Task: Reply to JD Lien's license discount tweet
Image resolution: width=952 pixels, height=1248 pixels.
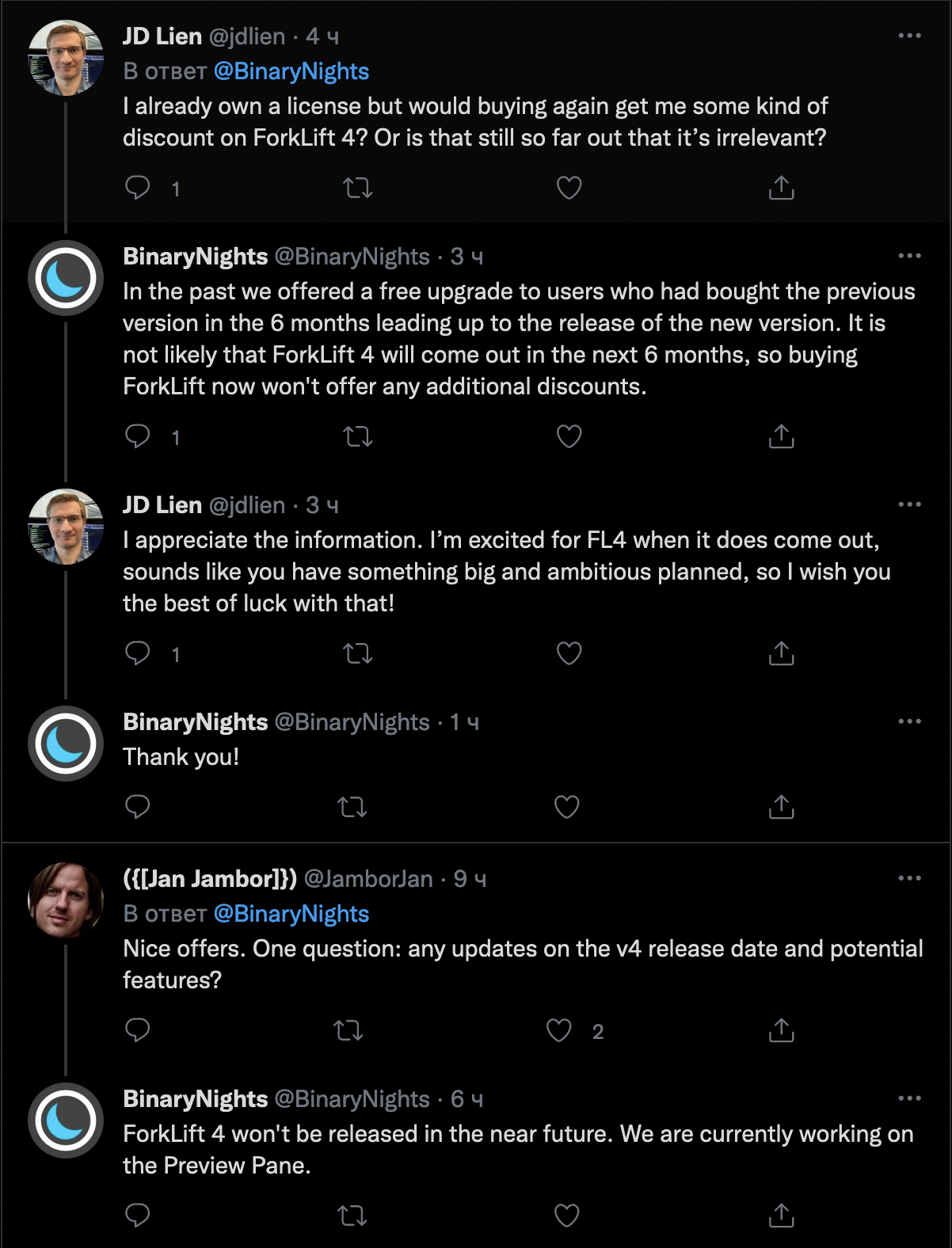Action: (x=138, y=188)
